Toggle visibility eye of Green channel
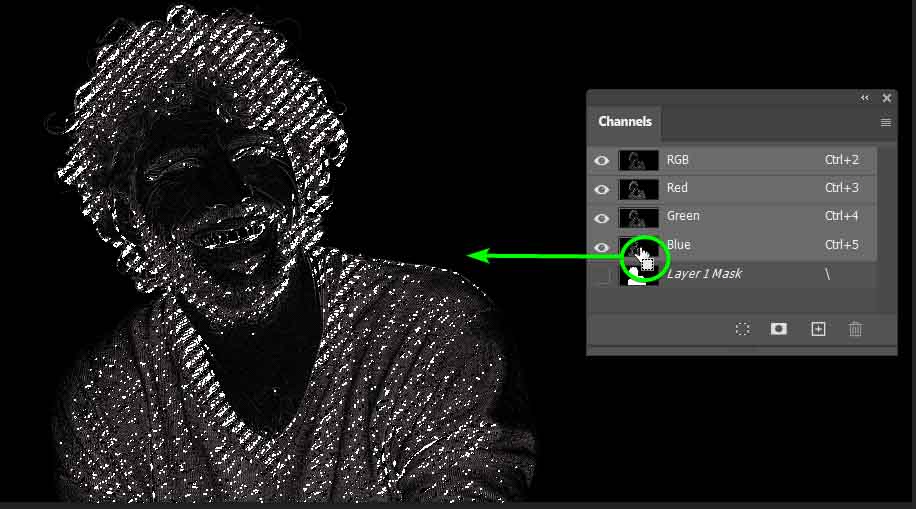 602,218
